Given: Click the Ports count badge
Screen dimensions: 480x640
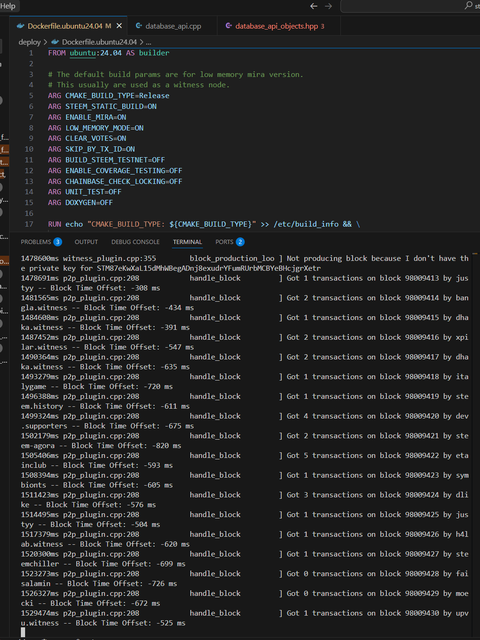Looking at the screenshot, I should click(x=240, y=242).
